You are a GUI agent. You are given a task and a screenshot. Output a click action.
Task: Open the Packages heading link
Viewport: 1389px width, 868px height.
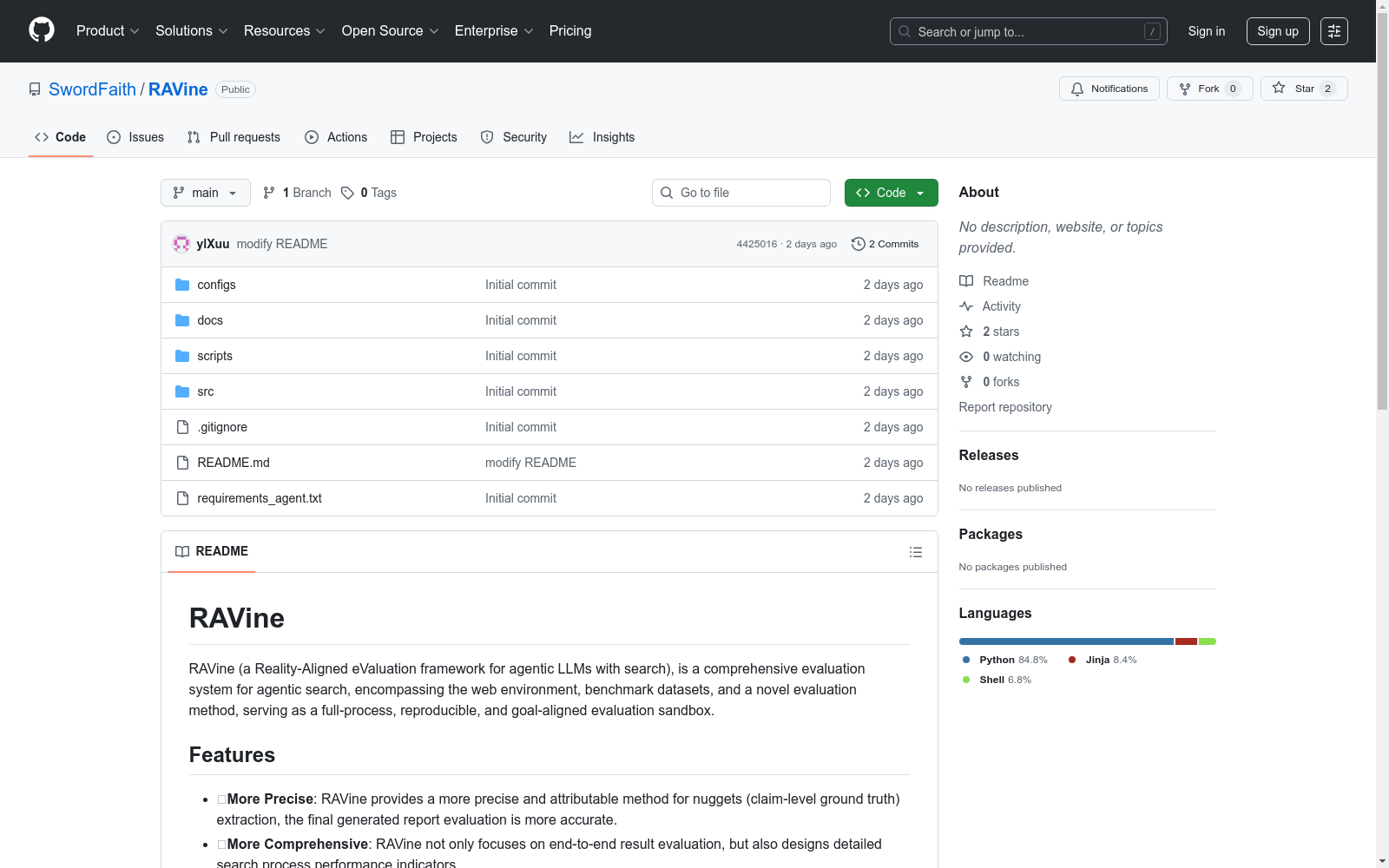pyautogui.click(x=991, y=534)
